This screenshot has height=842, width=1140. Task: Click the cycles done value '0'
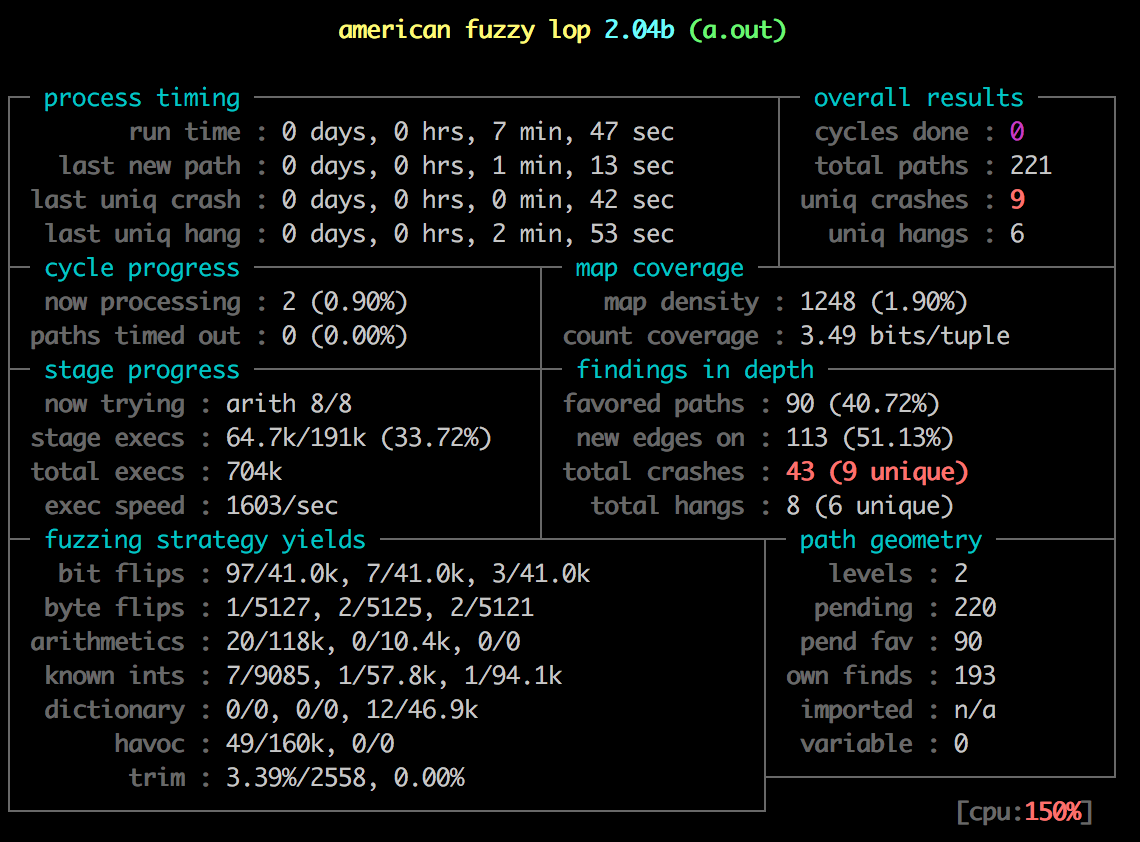(x=1016, y=132)
